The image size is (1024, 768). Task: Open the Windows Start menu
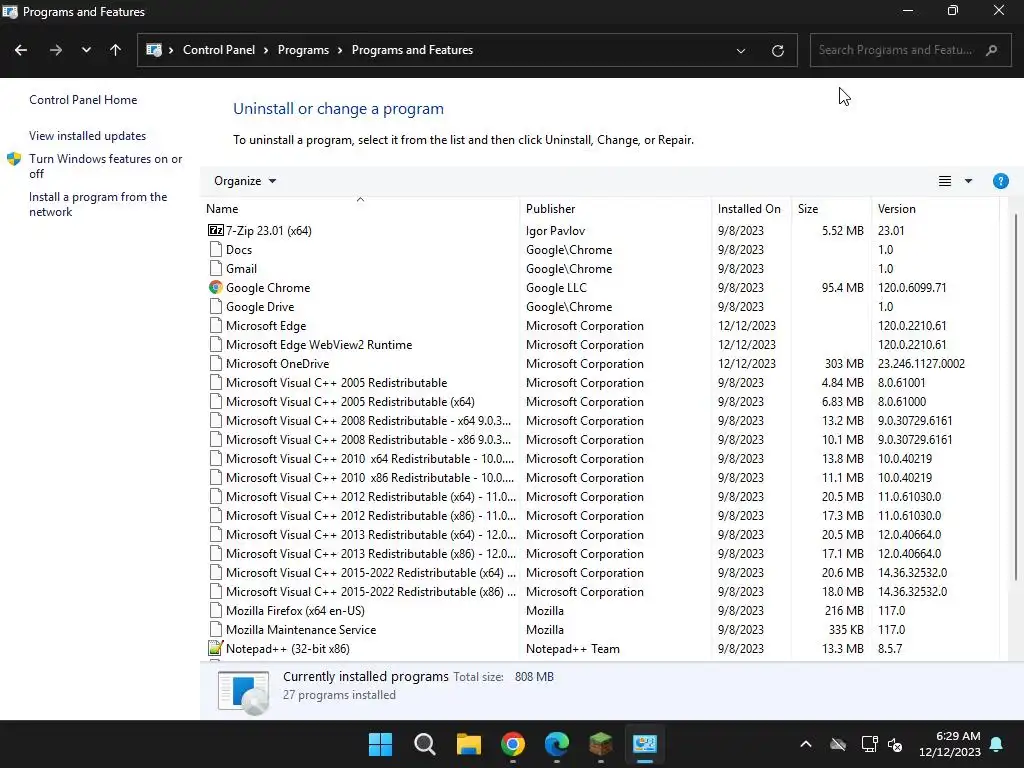click(380, 744)
